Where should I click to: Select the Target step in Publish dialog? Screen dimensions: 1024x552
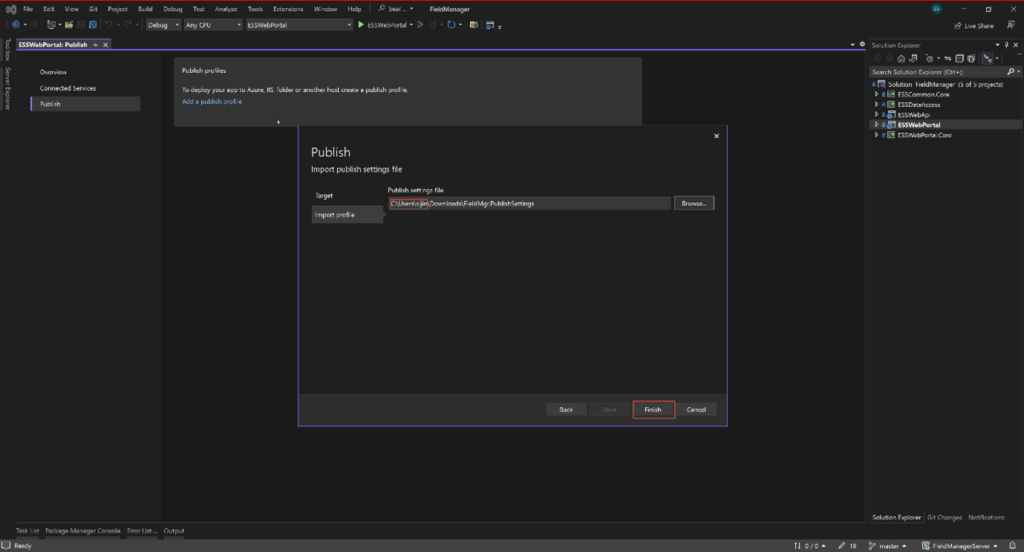pos(324,195)
